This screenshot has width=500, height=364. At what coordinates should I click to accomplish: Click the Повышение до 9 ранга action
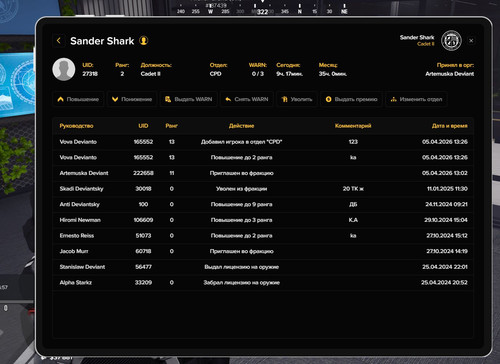coord(242,204)
